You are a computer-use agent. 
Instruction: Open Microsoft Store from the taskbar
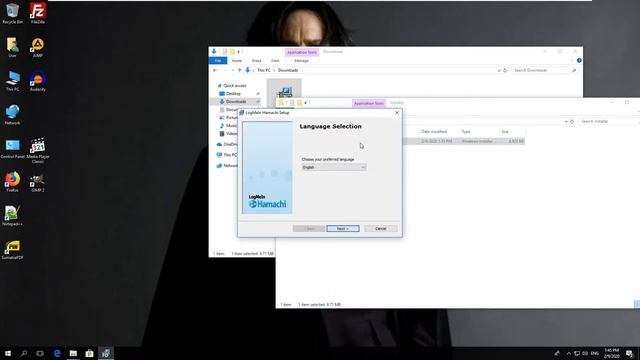click(x=89, y=353)
